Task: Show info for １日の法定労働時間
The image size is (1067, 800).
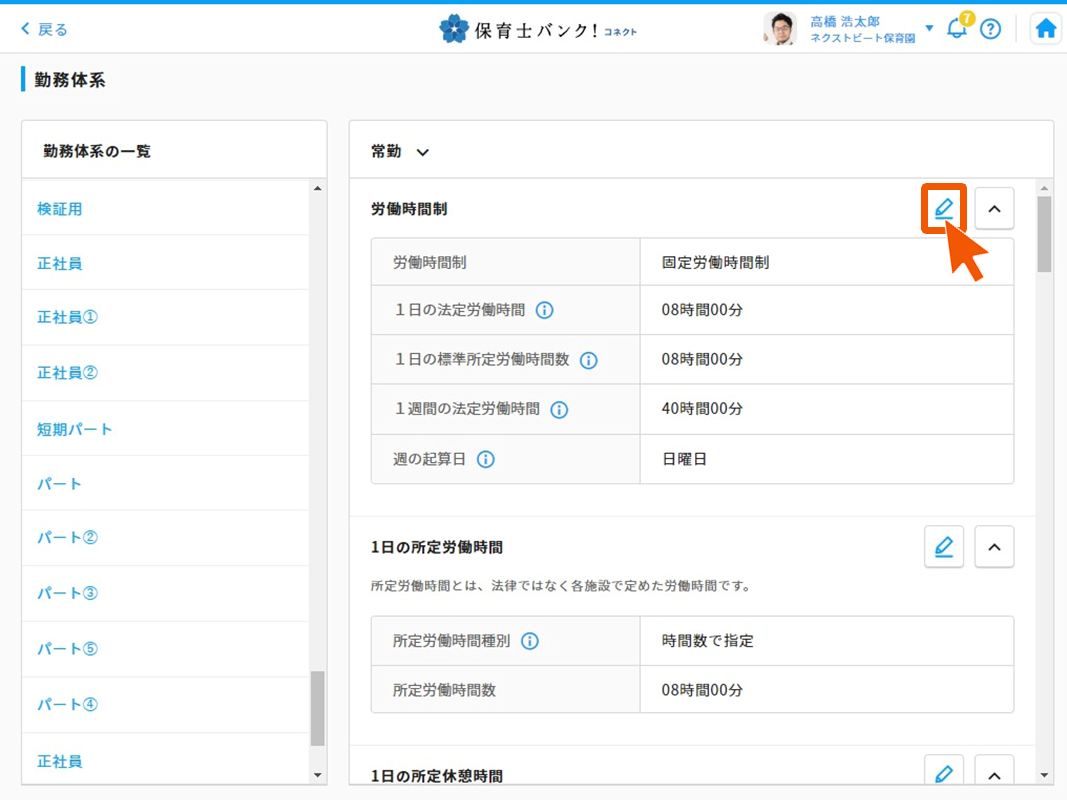Action: click(545, 310)
